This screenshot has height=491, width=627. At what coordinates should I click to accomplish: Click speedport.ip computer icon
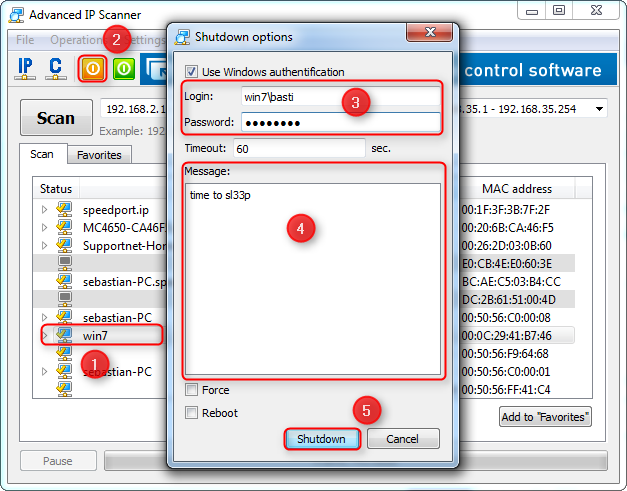pos(64,209)
